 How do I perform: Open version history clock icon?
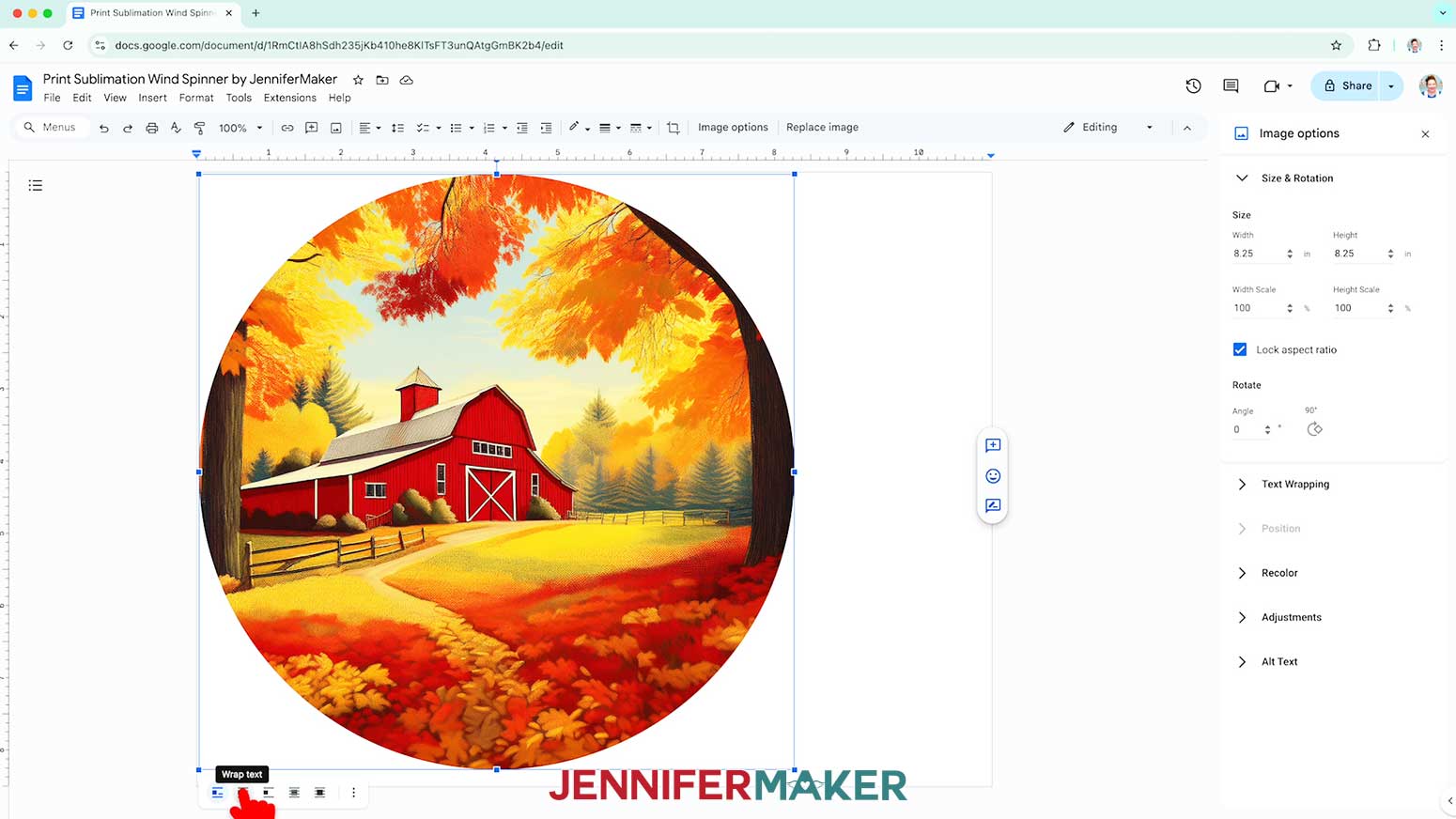(1193, 85)
